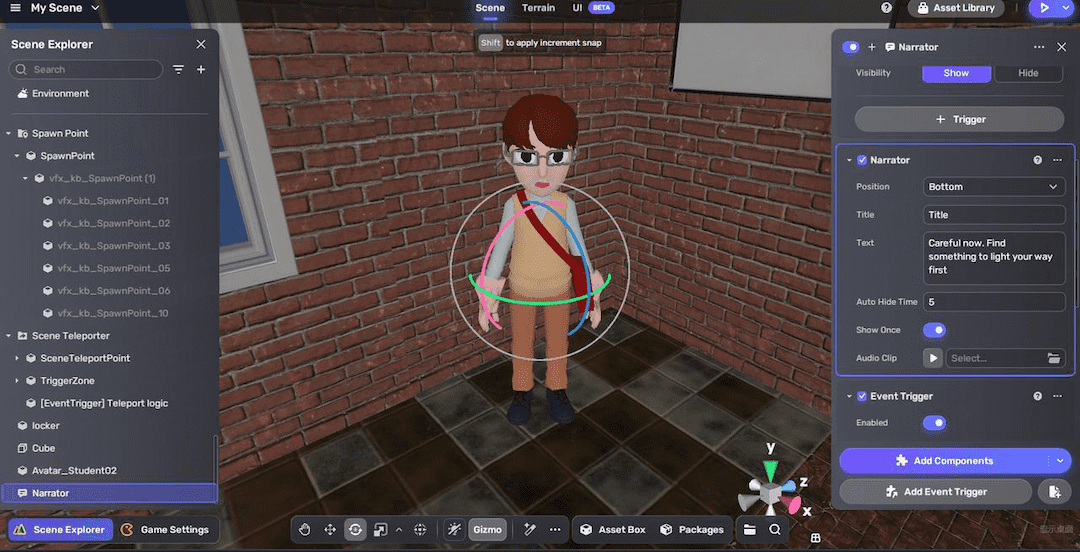Viewport: 1080px width, 552px height.
Task: Click the search magnifier in bottom toolbar
Action: 775,530
